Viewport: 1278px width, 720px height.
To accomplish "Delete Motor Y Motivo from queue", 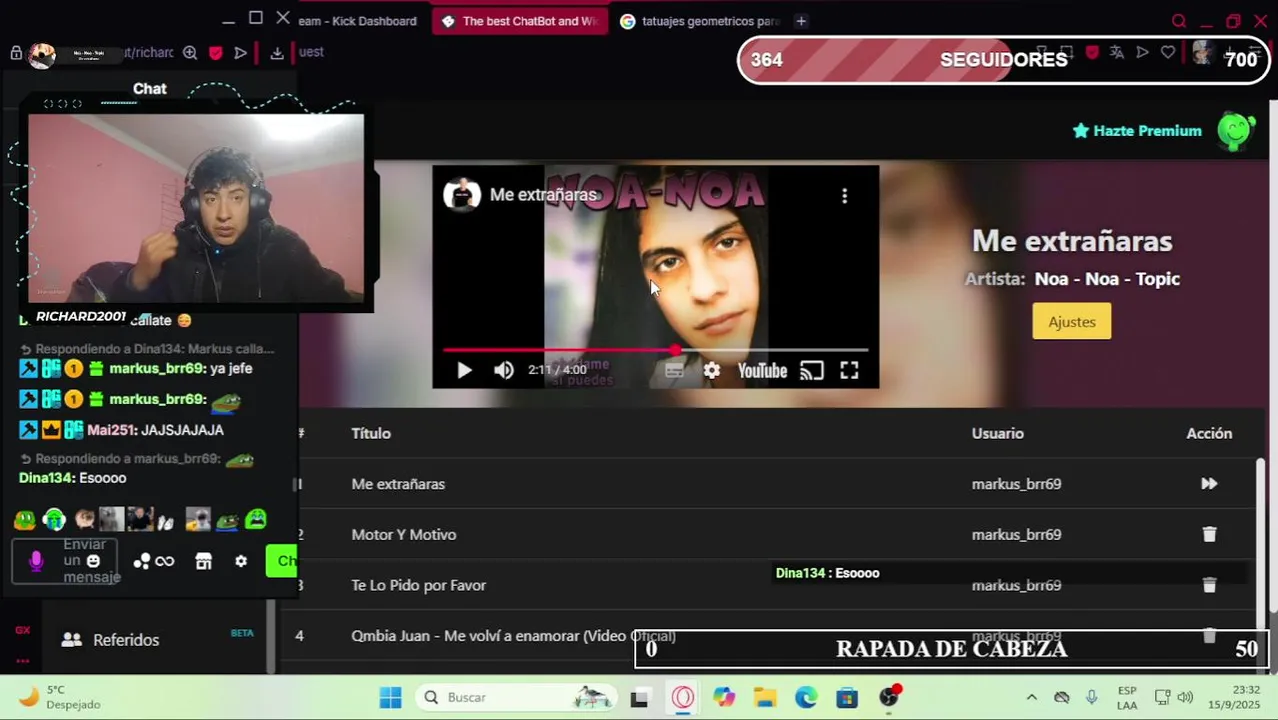I will 1209,534.
